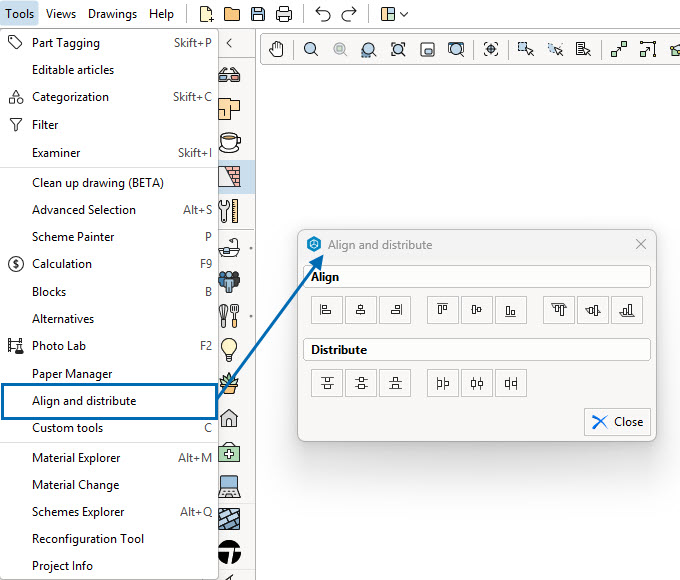Click the save floppy disk icon
The height and width of the screenshot is (580, 680).
point(258,14)
